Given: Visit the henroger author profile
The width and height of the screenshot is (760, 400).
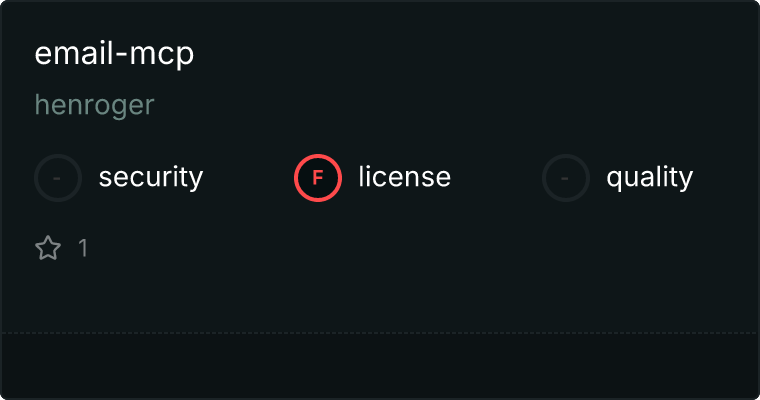Looking at the screenshot, I should pos(95,105).
